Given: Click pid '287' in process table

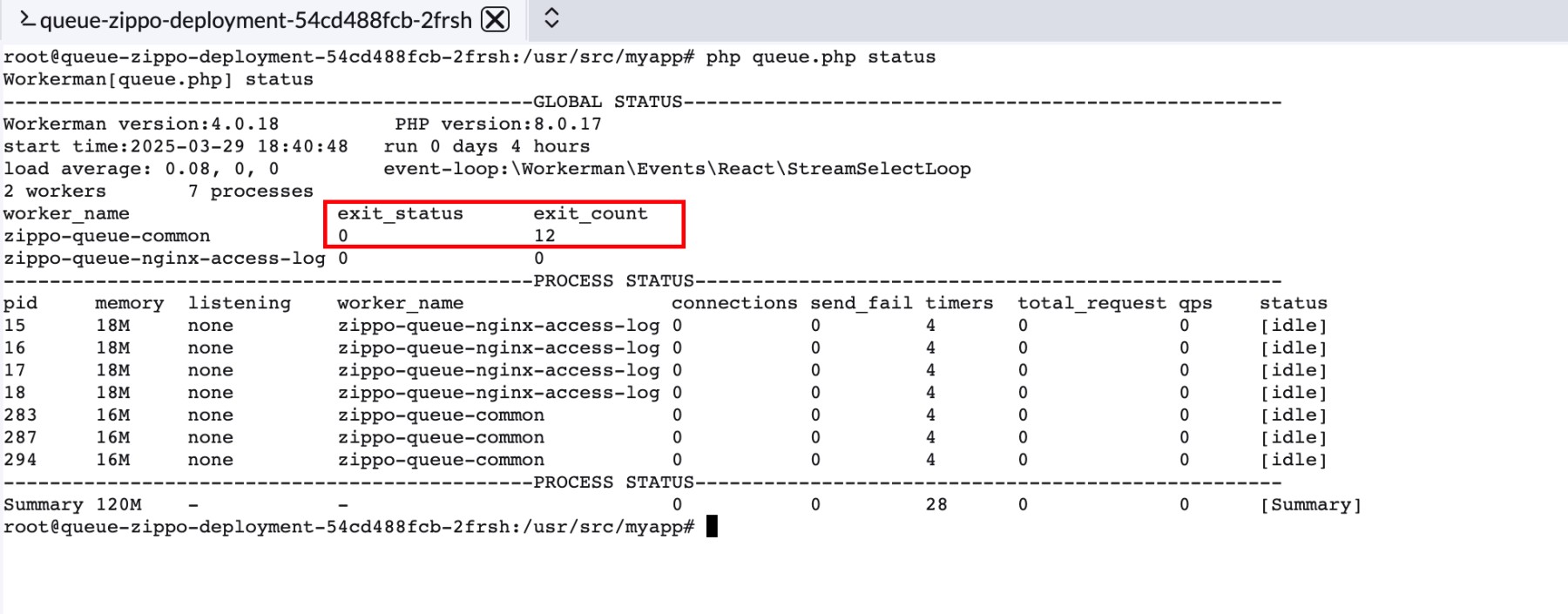Looking at the screenshot, I should tap(20, 437).
